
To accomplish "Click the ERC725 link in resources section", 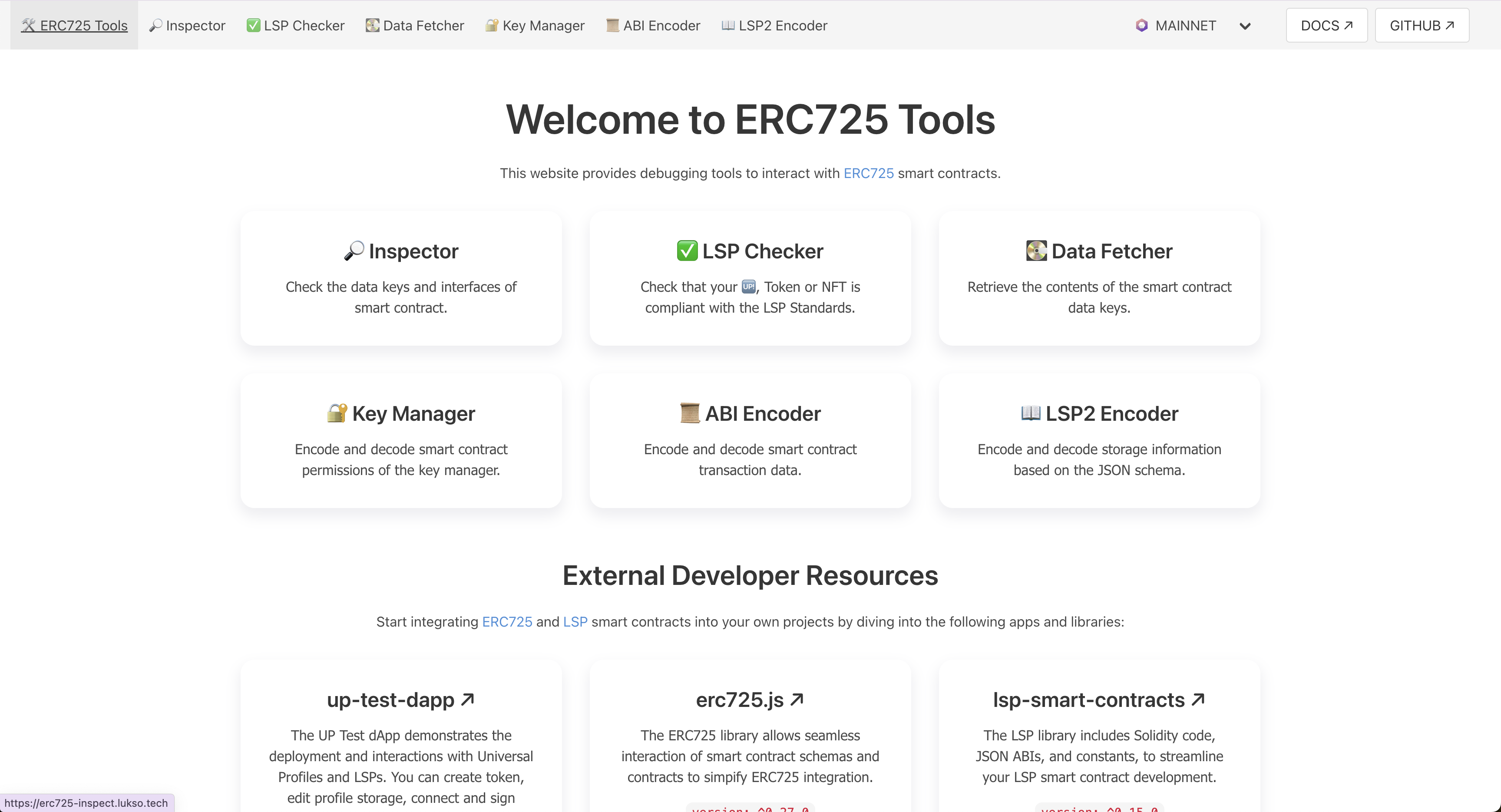I will point(506,621).
